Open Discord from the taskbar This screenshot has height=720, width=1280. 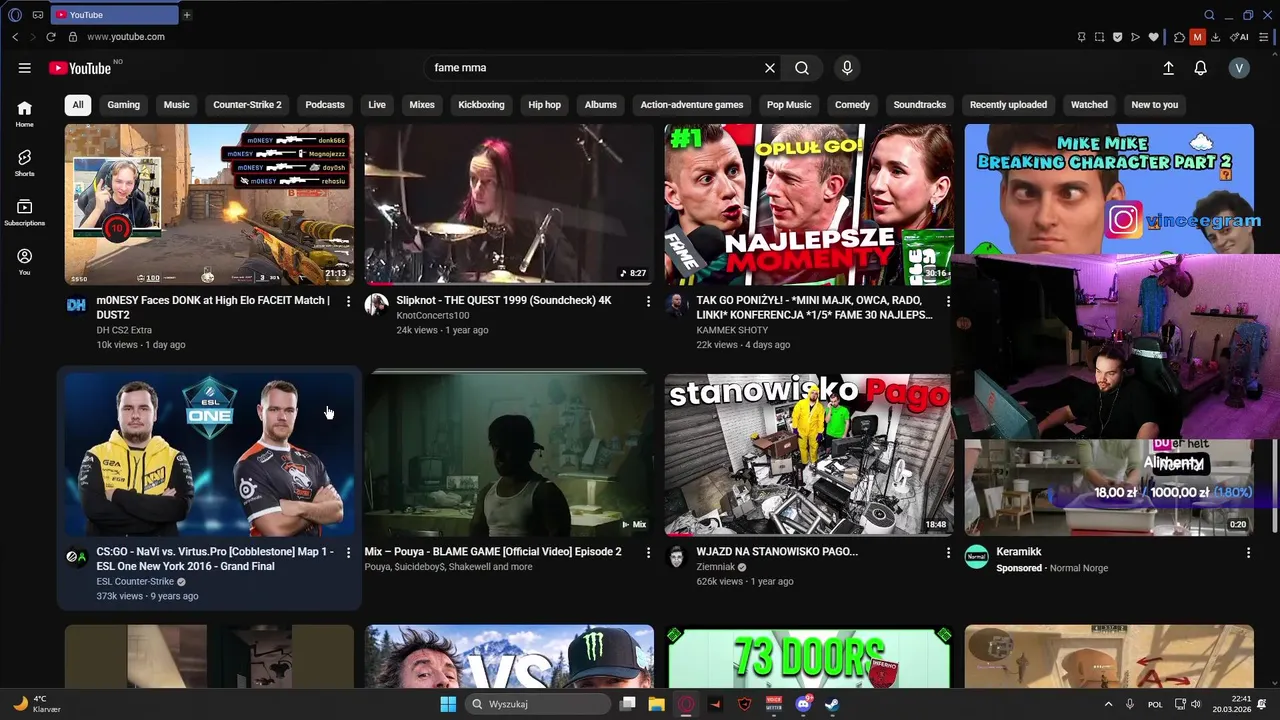(x=803, y=704)
